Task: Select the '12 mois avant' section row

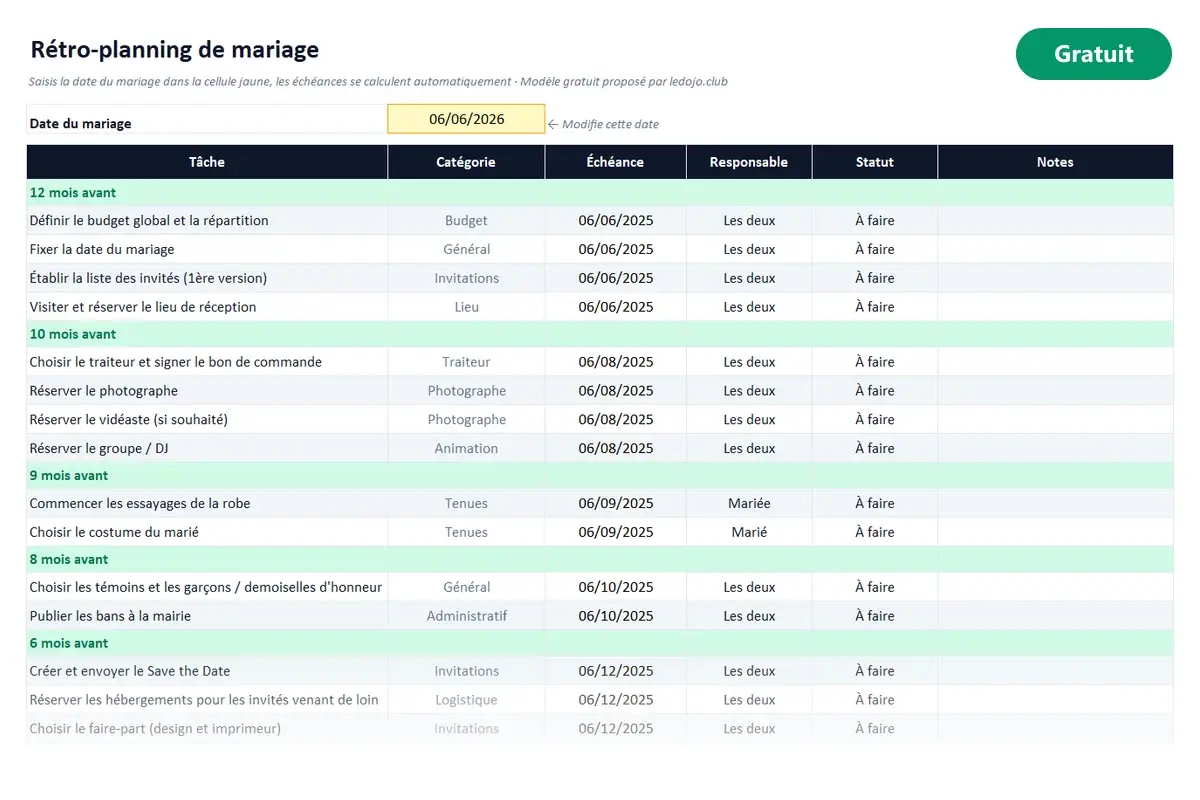Action: [600, 193]
